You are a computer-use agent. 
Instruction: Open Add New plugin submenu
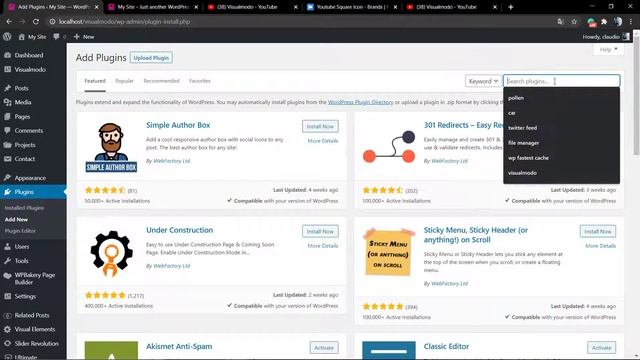point(16,219)
